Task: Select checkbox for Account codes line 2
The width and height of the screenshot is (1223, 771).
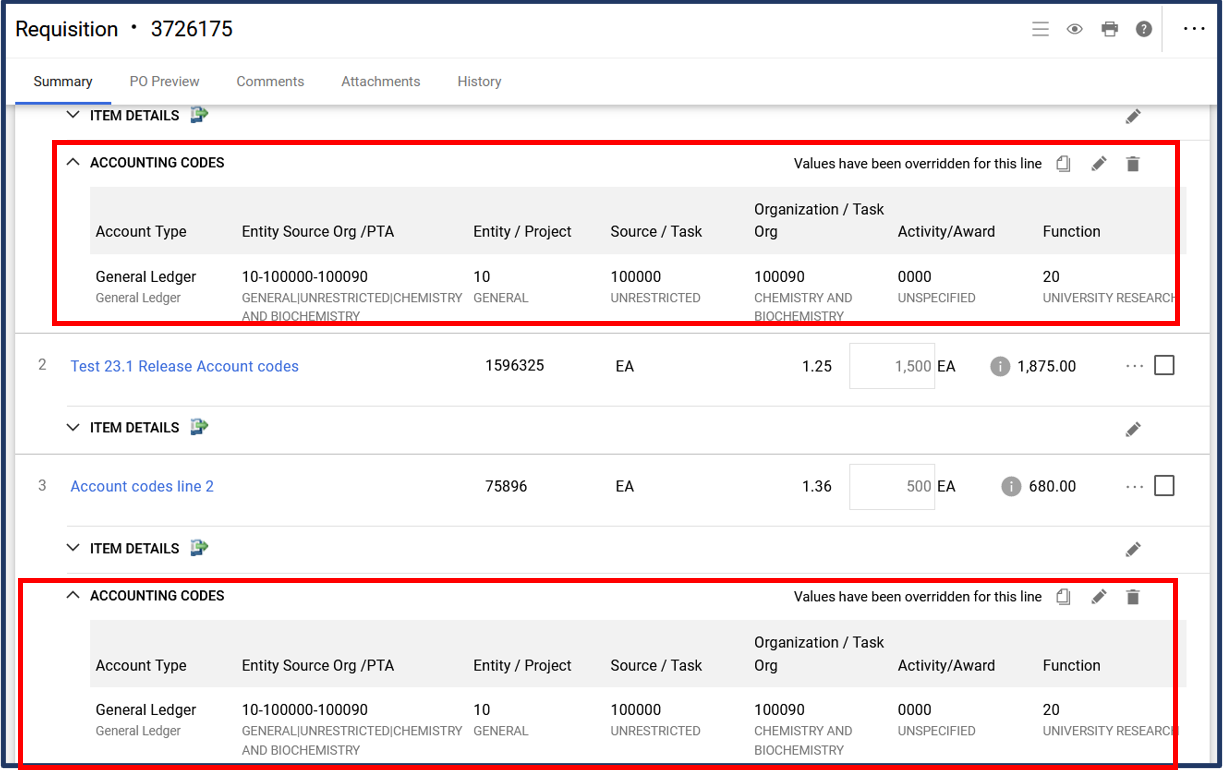Action: [x=1164, y=486]
